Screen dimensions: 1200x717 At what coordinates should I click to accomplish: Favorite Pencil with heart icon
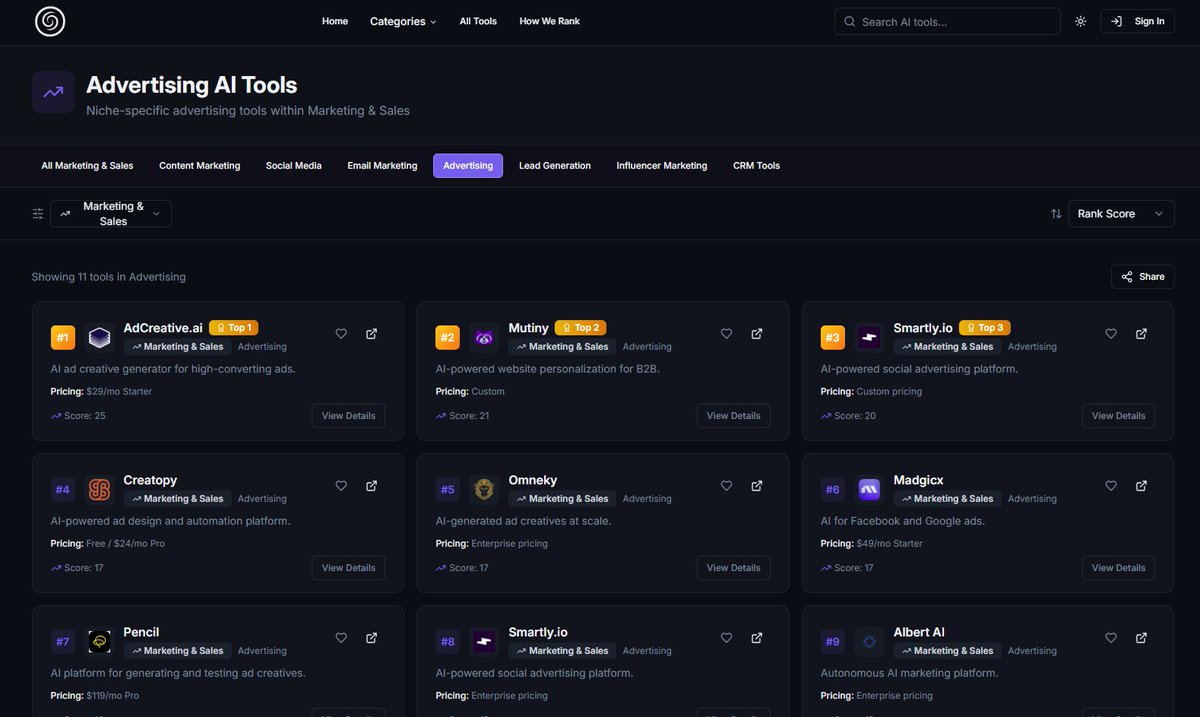click(x=341, y=638)
